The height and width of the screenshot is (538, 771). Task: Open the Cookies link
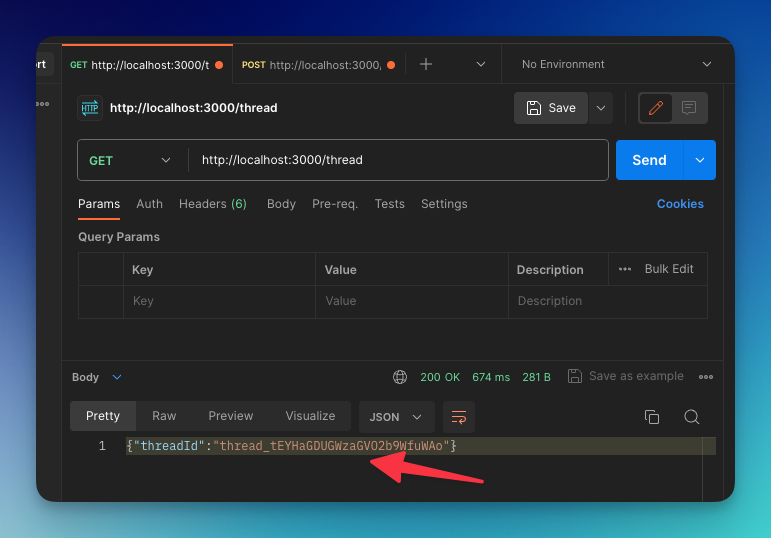pos(680,204)
